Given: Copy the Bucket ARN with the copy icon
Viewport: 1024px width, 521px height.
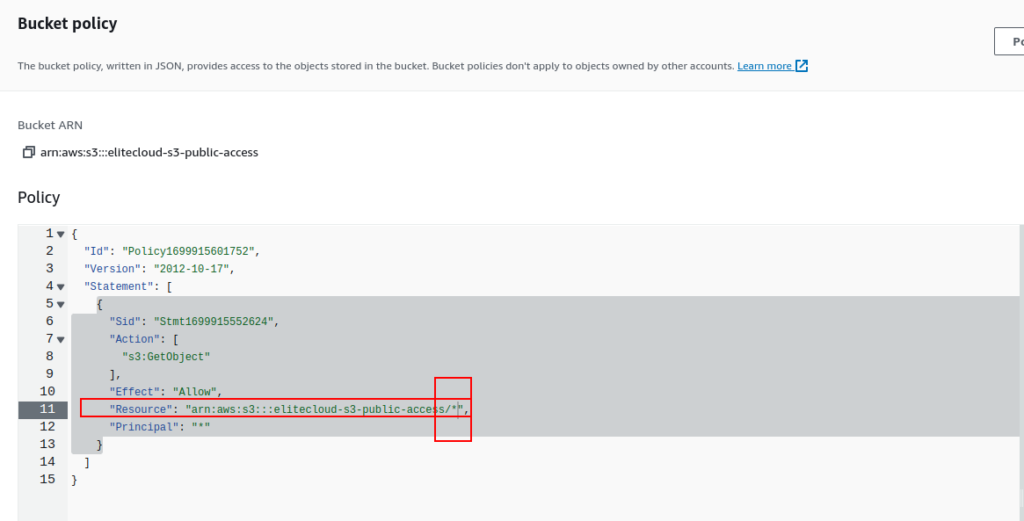Looking at the screenshot, I should [28, 153].
